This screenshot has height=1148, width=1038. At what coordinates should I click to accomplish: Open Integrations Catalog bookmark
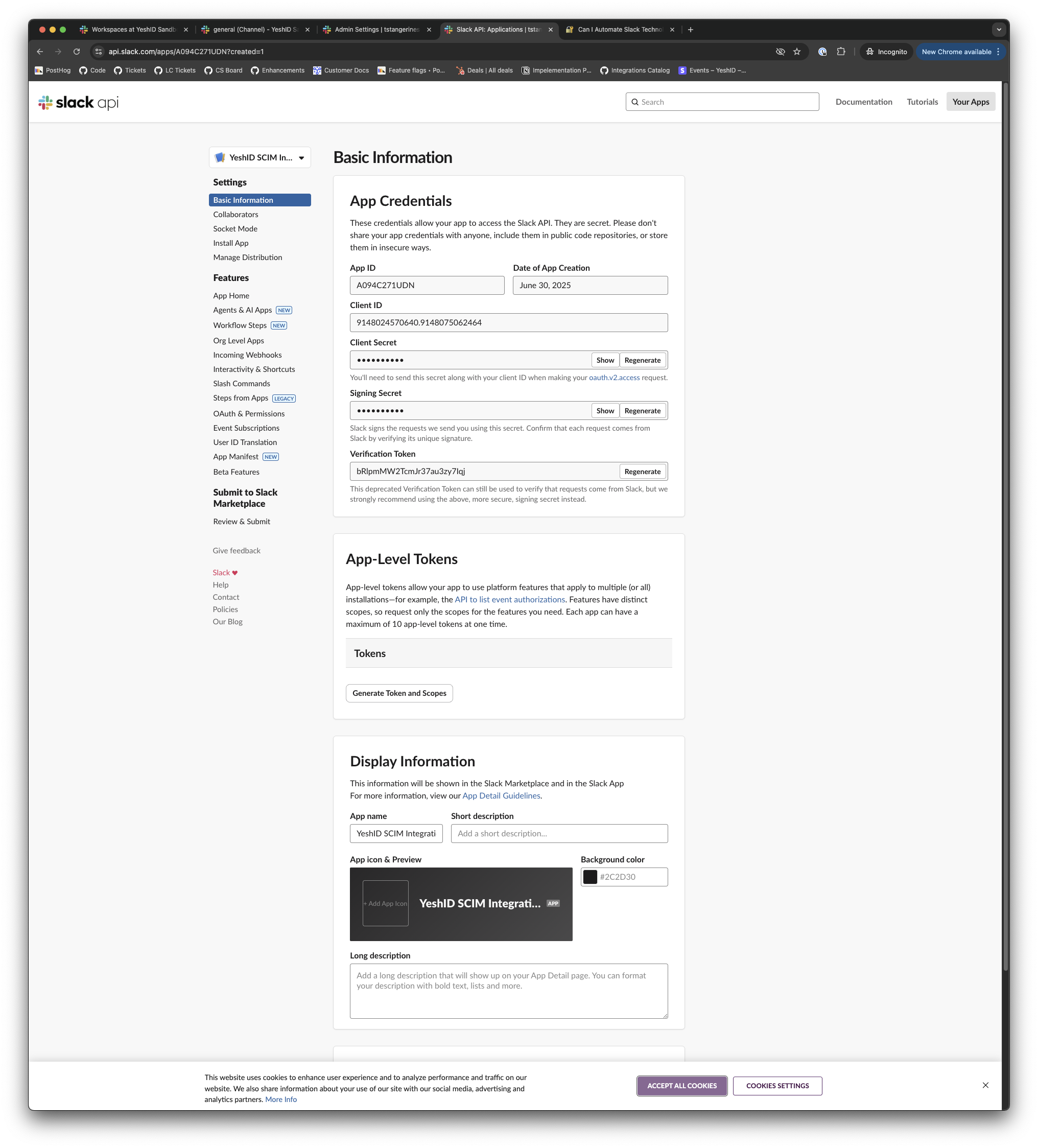point(635,71)
